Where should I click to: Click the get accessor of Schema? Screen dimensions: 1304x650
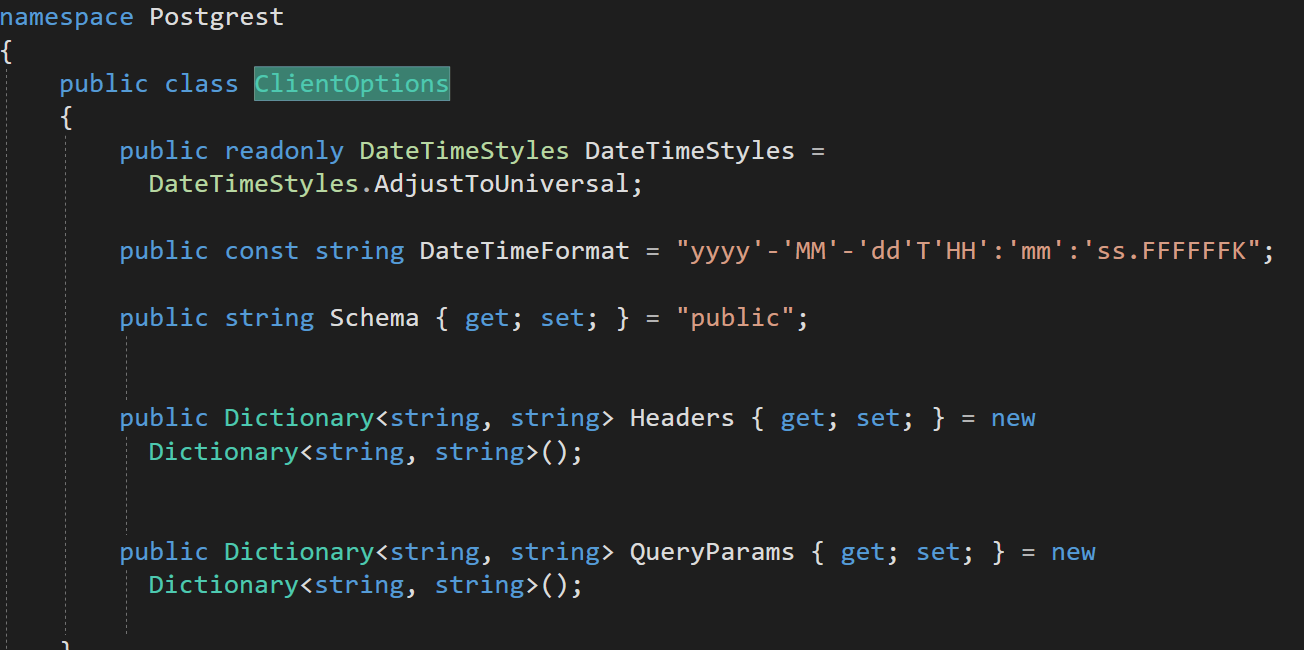coord(487,318)
